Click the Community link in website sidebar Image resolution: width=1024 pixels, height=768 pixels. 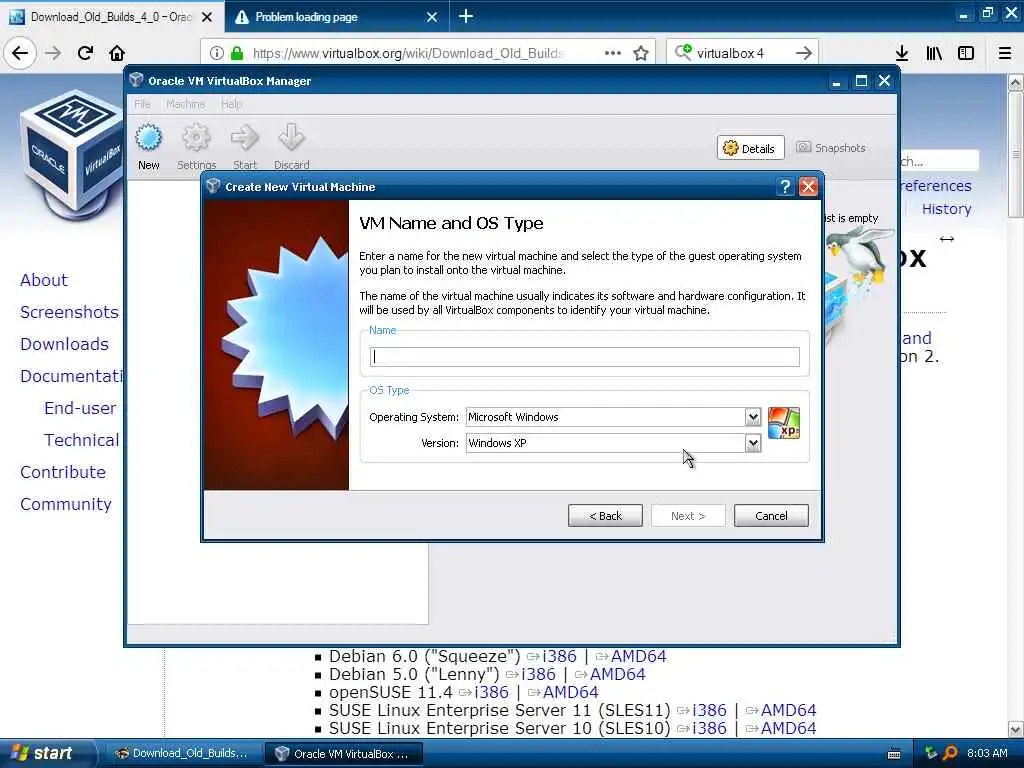tap(65, 504)
